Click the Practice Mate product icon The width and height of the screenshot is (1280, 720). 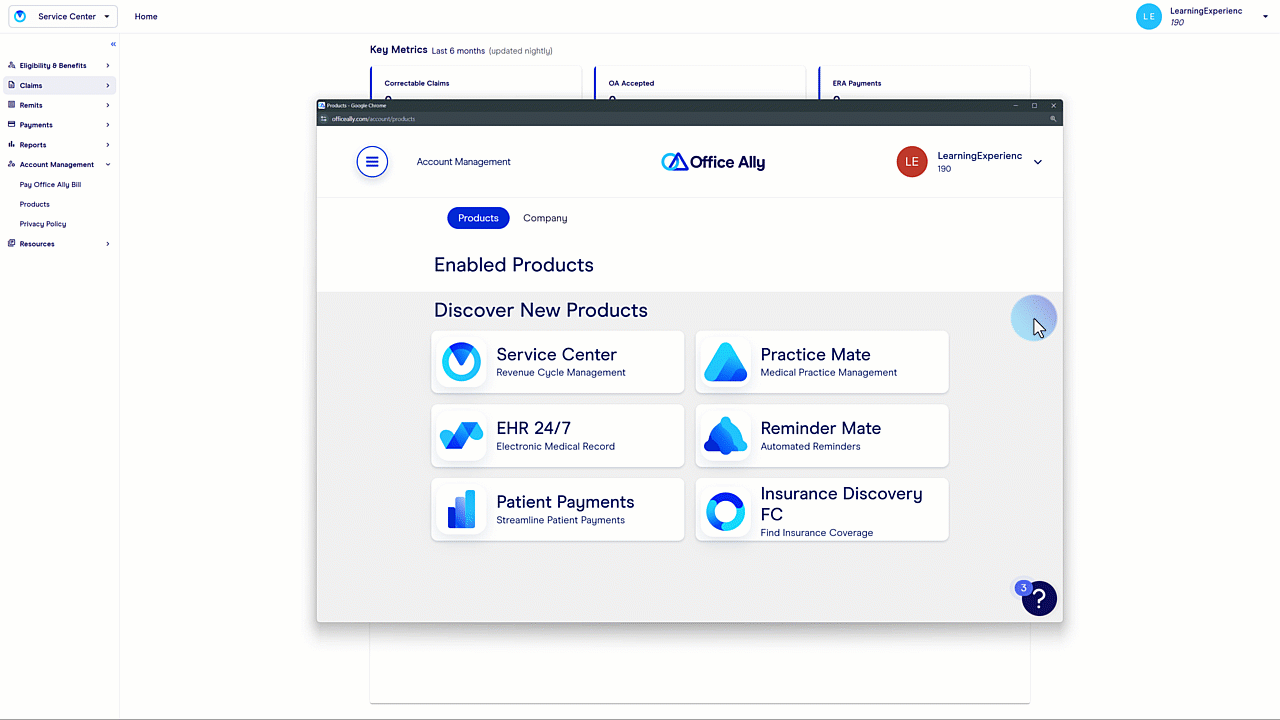(725, 362)
